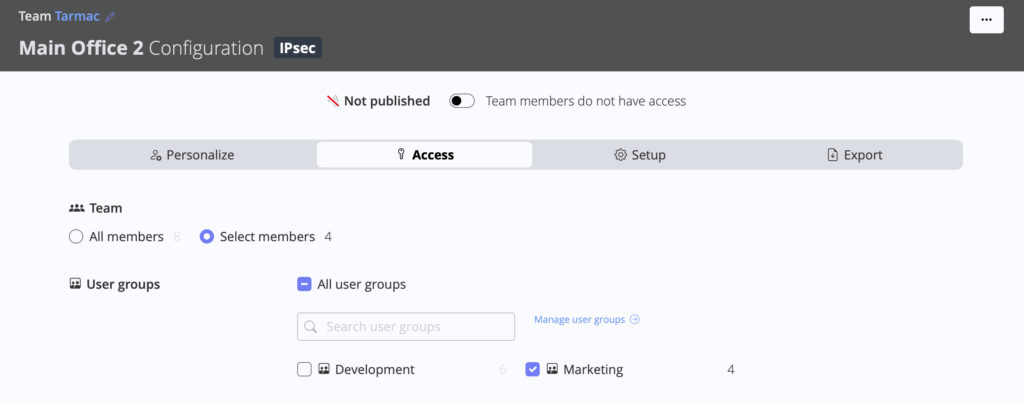
Task: Click the IPsec protocol badge
Action: pos(298,48)
